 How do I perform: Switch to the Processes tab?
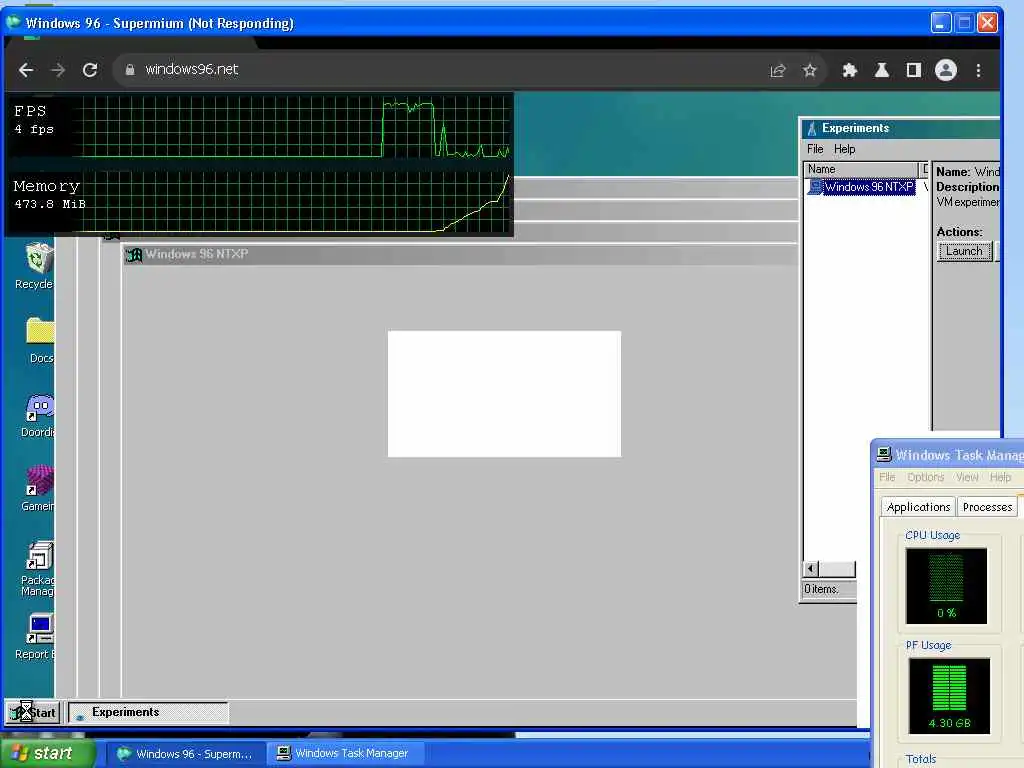(987, 507)
